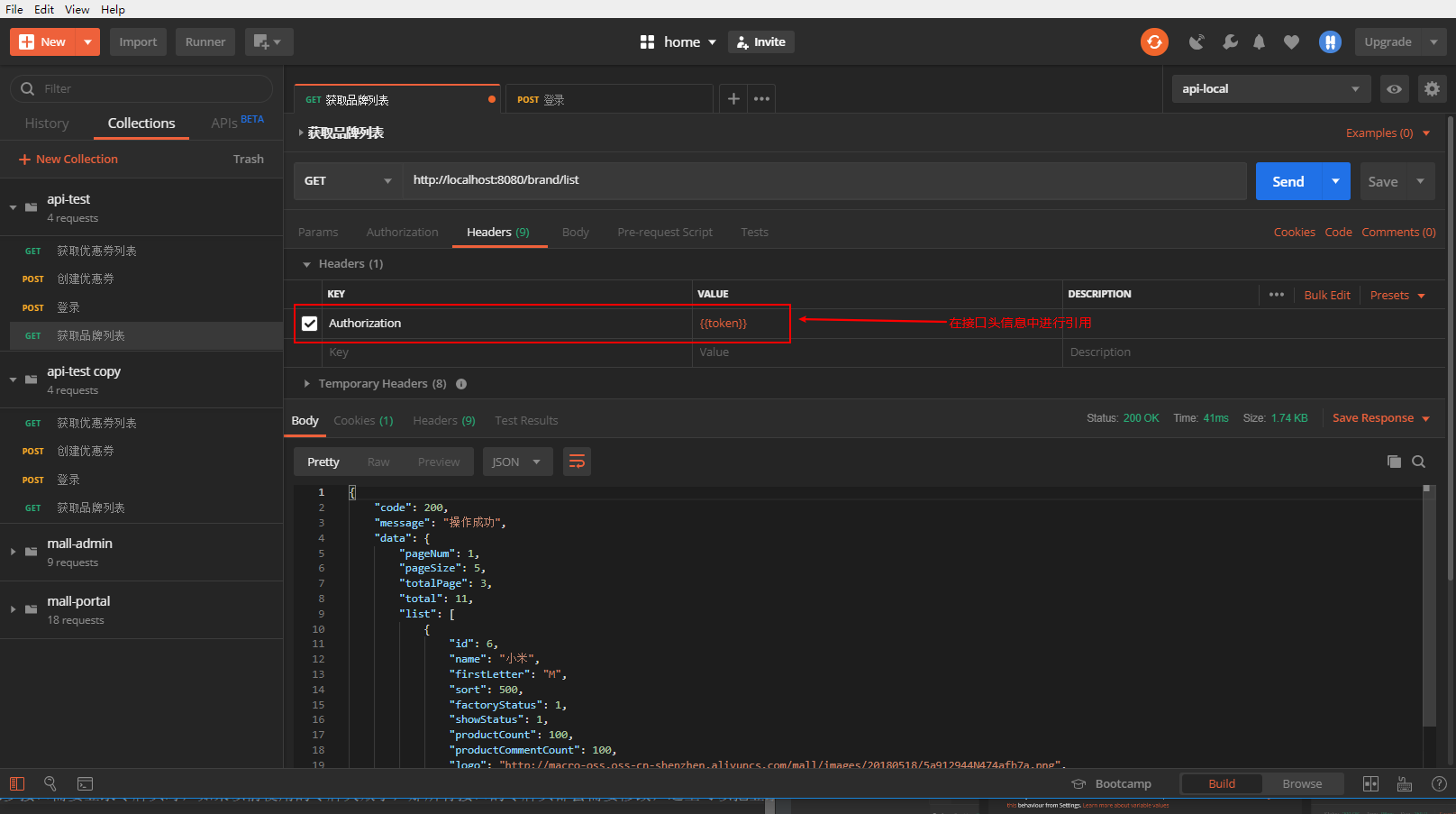
Task: Open the GET method dropdown
Action: 348,181
